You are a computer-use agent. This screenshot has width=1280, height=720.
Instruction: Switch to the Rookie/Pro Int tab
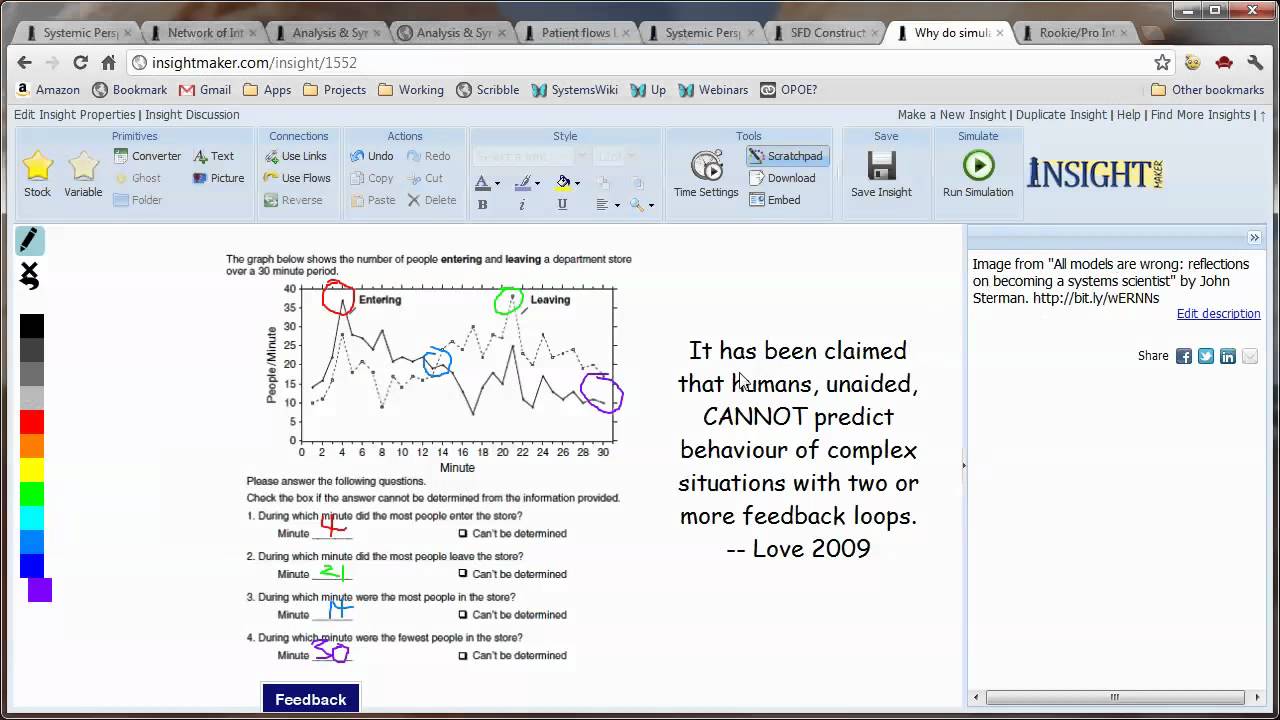pos(1075,32)
